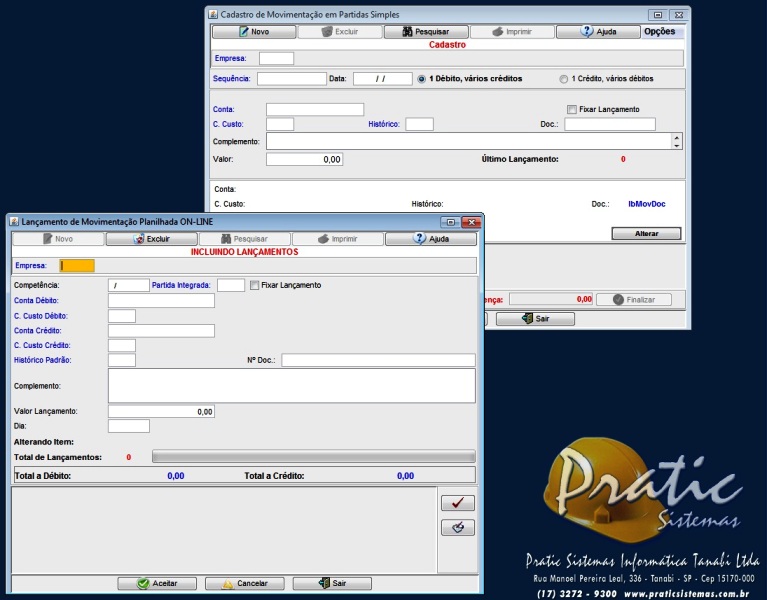
Task: Click the IbMovDoc text
Action: pyautogui.click(x=647, y=204)
